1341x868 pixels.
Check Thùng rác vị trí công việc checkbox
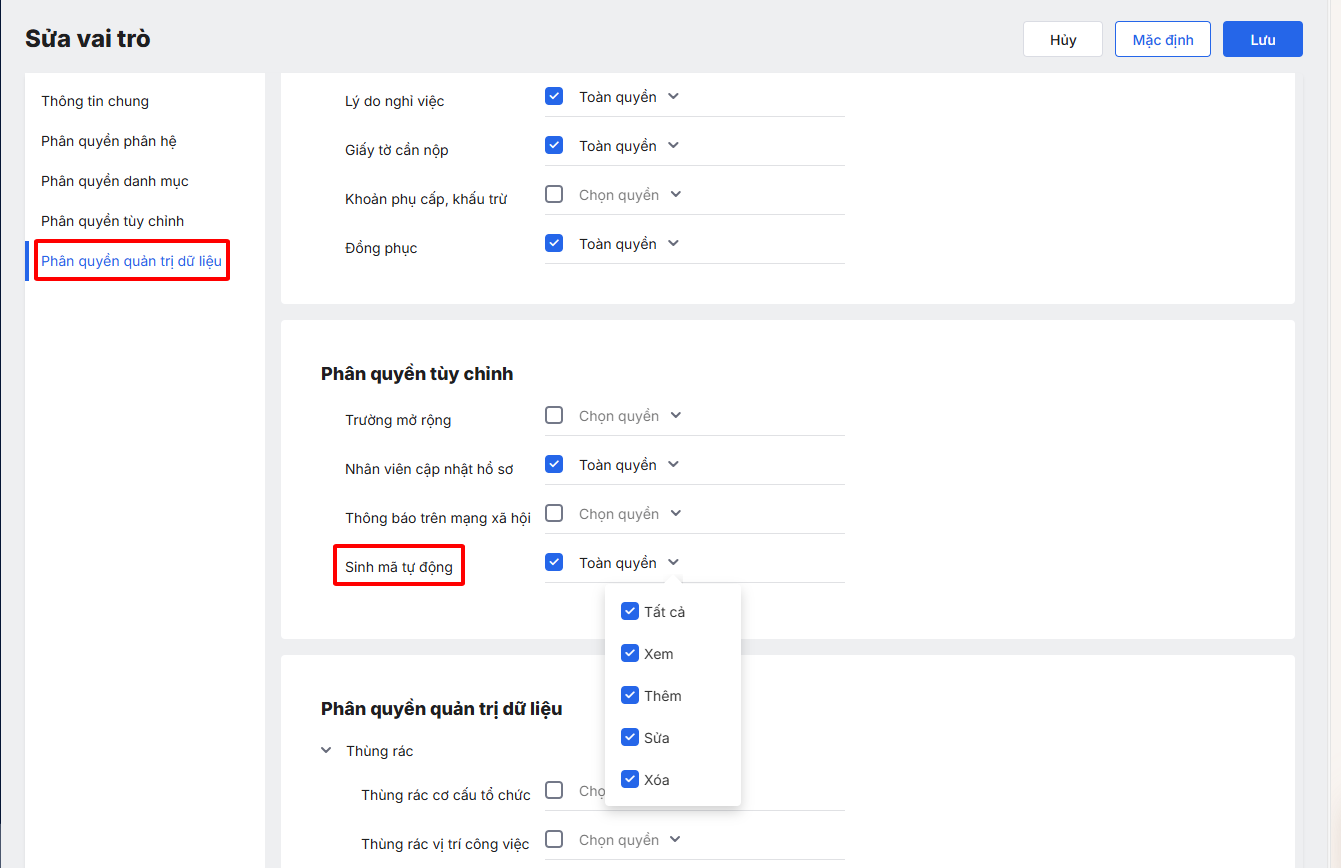click(554, 840)
